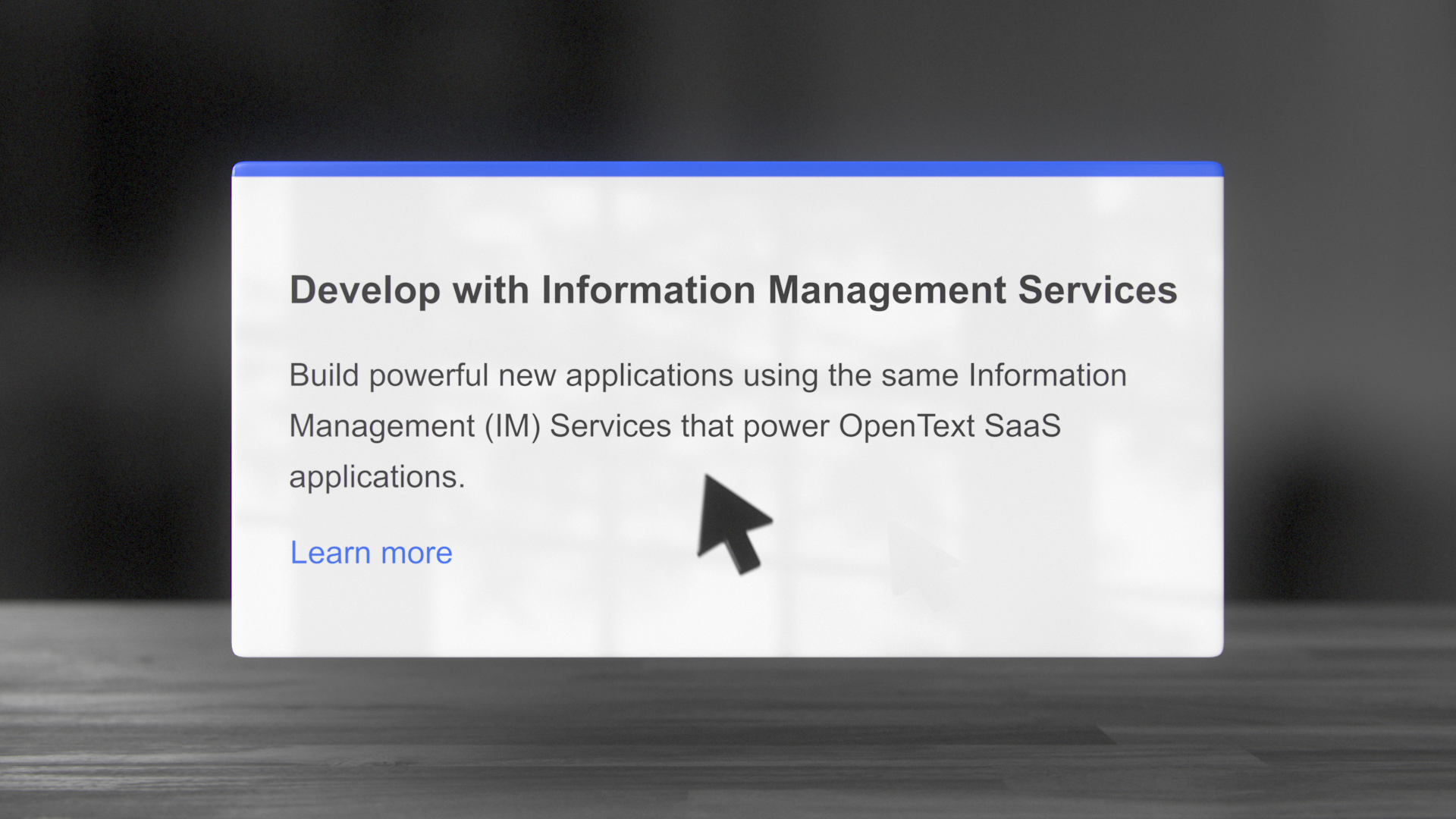The image size is (1456, 819).
Task: Click 'Build' at the paragraph start
Action: 324,375
